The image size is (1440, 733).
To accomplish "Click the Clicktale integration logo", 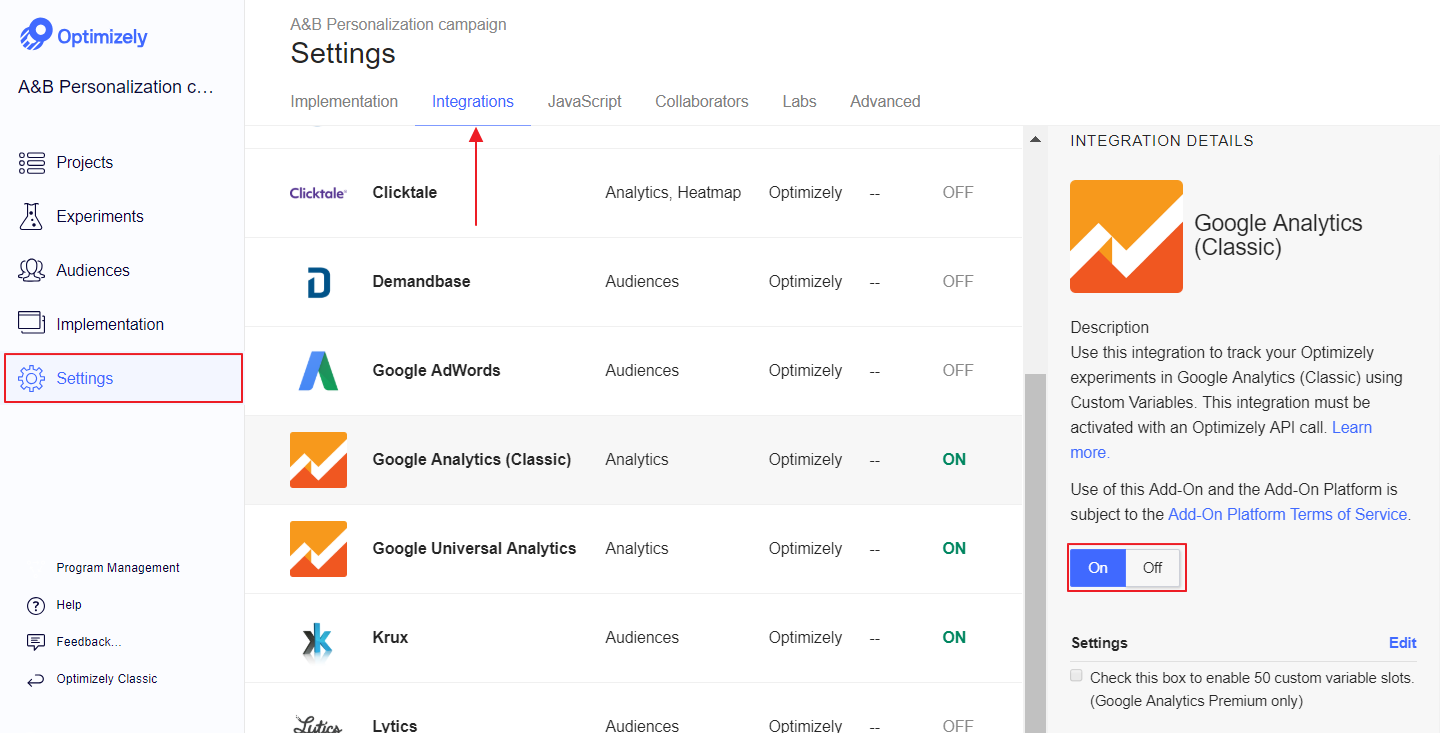I will [318, 192].
